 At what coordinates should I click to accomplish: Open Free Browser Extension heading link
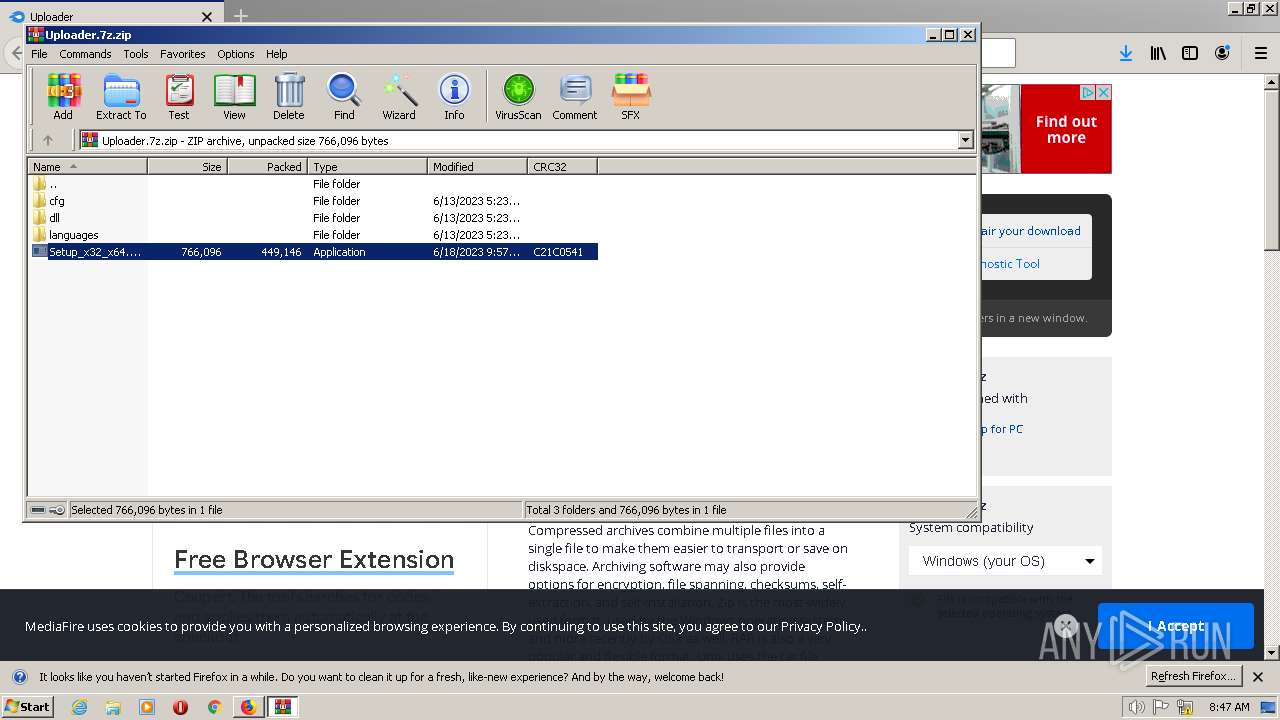(x=314, y=559)
